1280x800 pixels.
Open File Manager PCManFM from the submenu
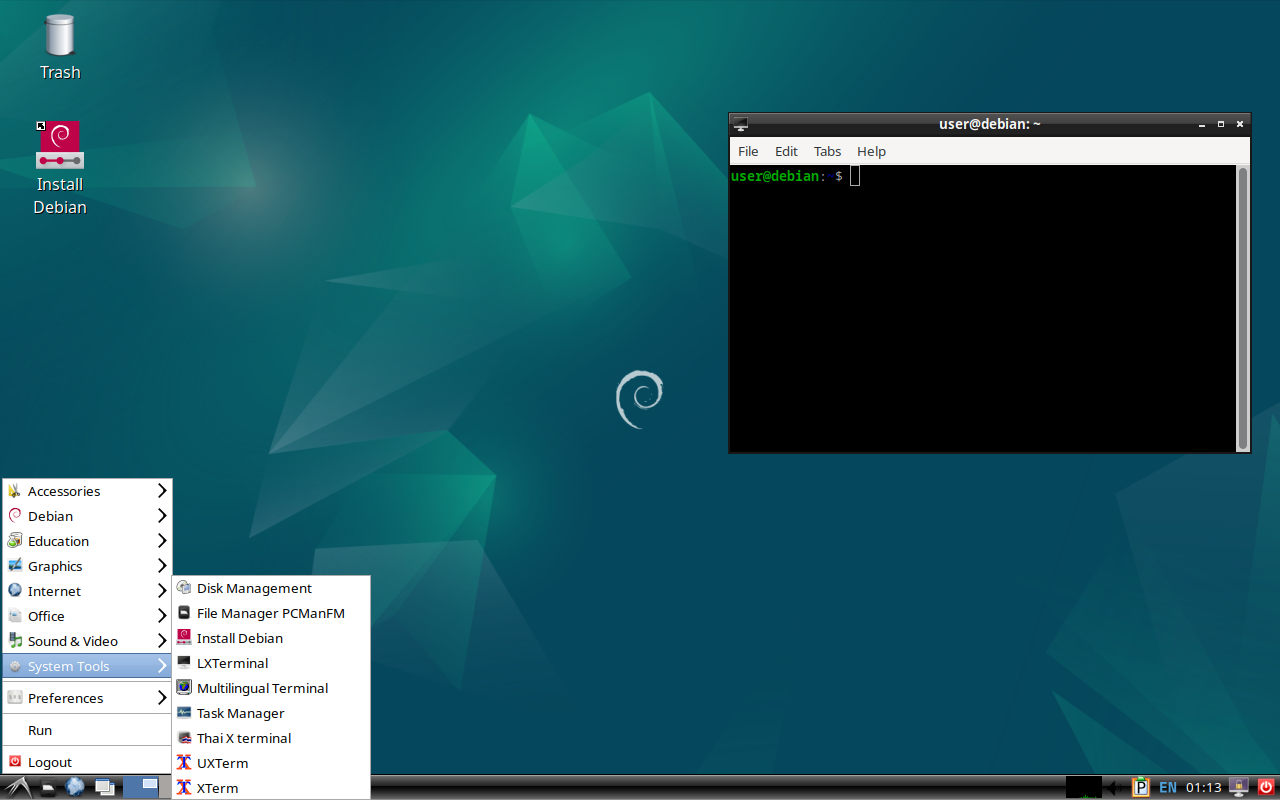point(271,613)
